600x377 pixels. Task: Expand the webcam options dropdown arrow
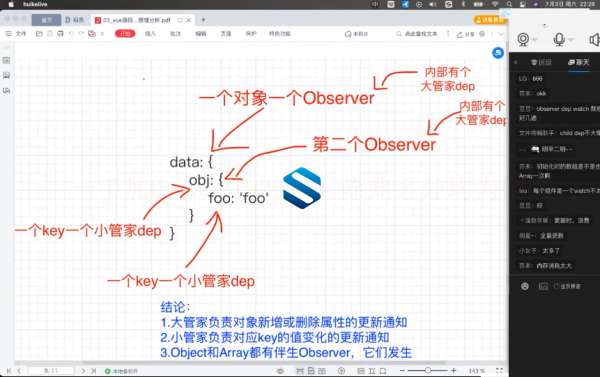(535, 39)
